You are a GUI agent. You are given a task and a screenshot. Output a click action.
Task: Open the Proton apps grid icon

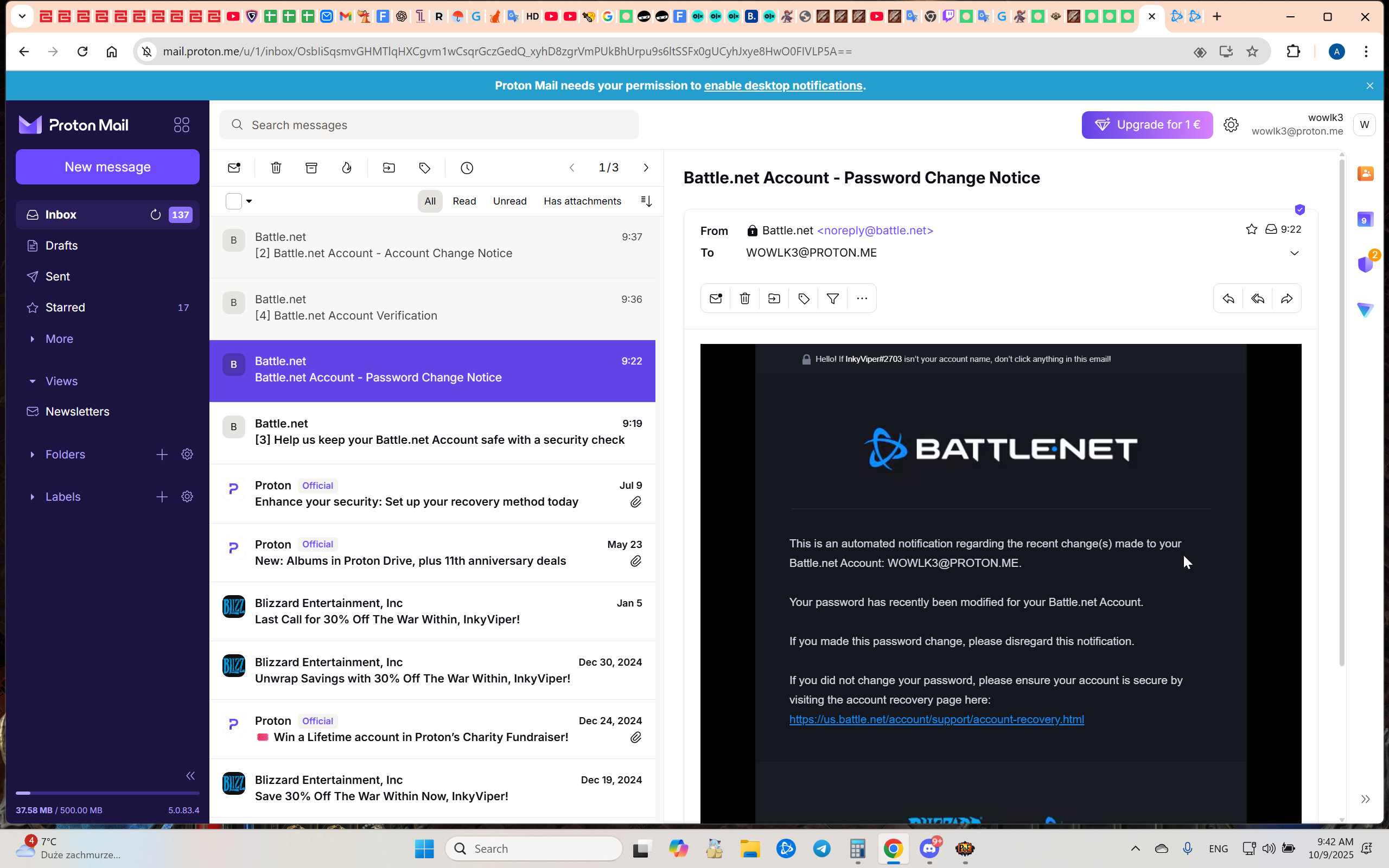coord(181,125)
